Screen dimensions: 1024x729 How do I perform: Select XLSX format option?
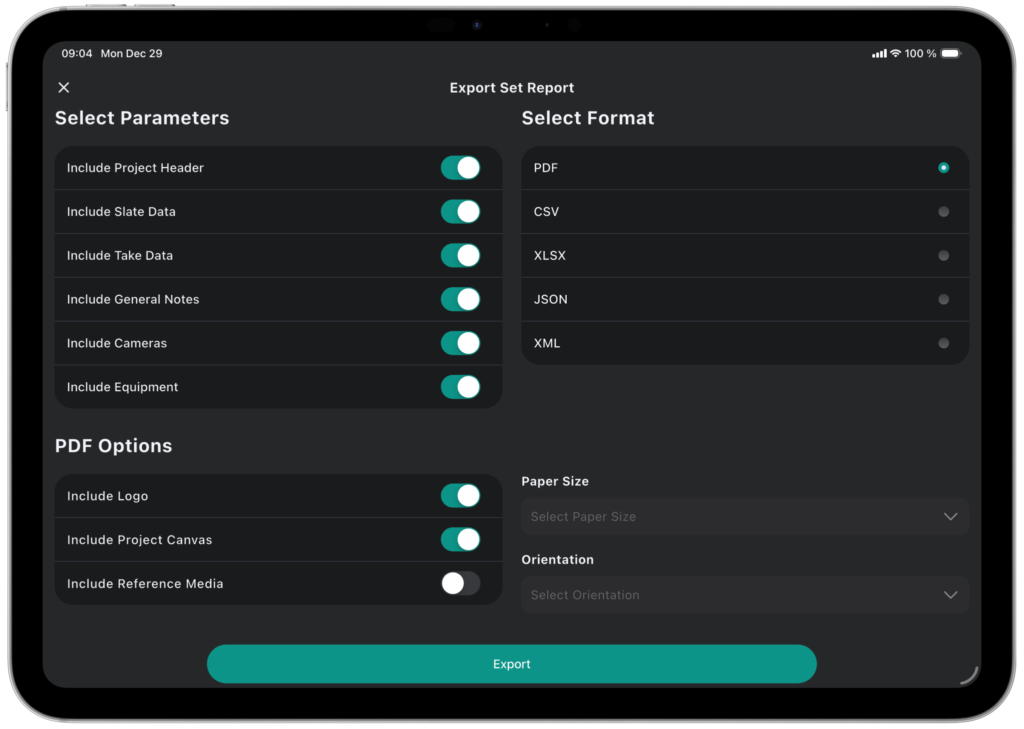(x=943, y=256)
